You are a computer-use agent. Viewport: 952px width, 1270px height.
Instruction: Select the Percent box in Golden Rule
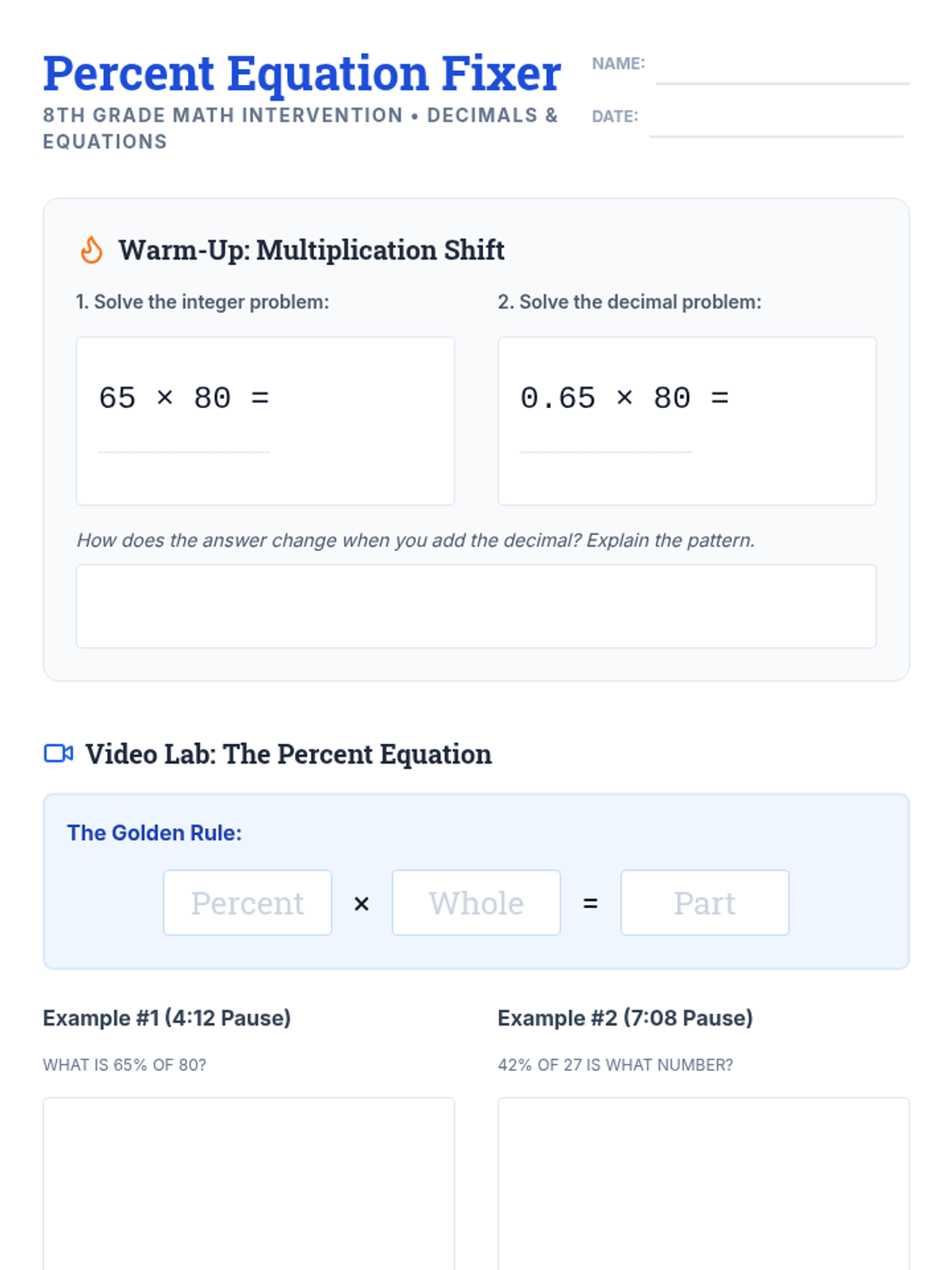click(248, 903)
